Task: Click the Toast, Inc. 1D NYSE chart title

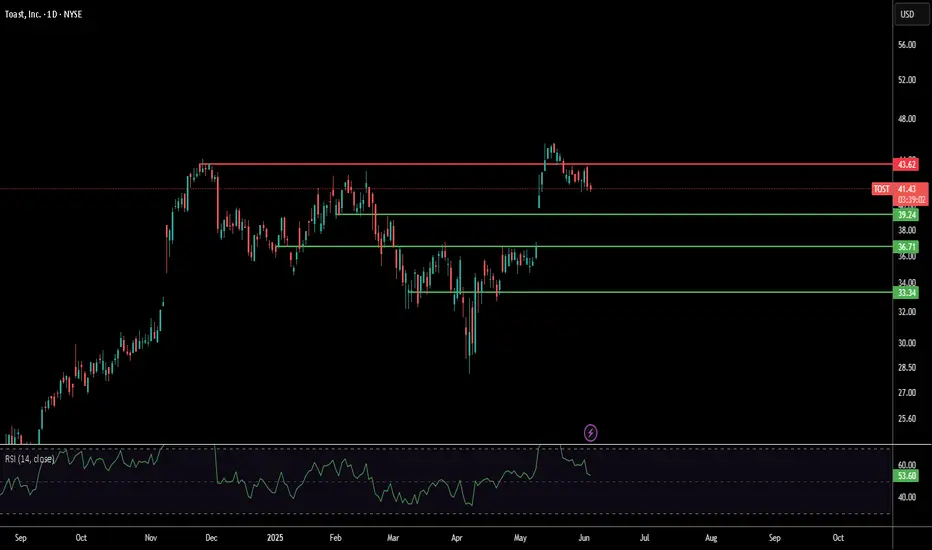Action: pos(43,14)
